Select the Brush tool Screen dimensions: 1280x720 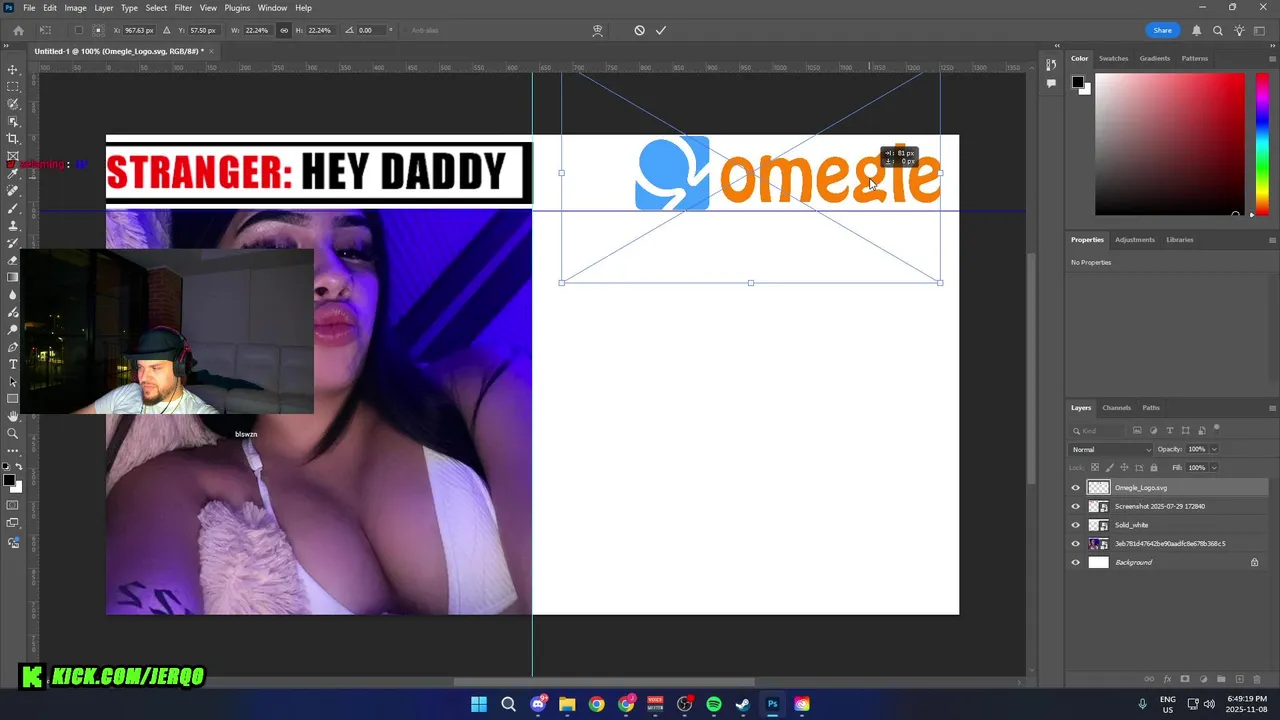pyautogui.click(x=13, y=208)
